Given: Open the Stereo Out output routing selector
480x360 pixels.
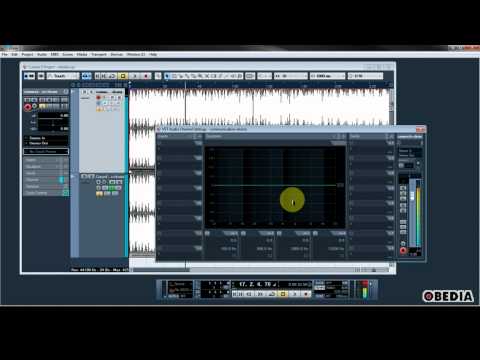Looking at the screenshot, I should coord(46,143).
